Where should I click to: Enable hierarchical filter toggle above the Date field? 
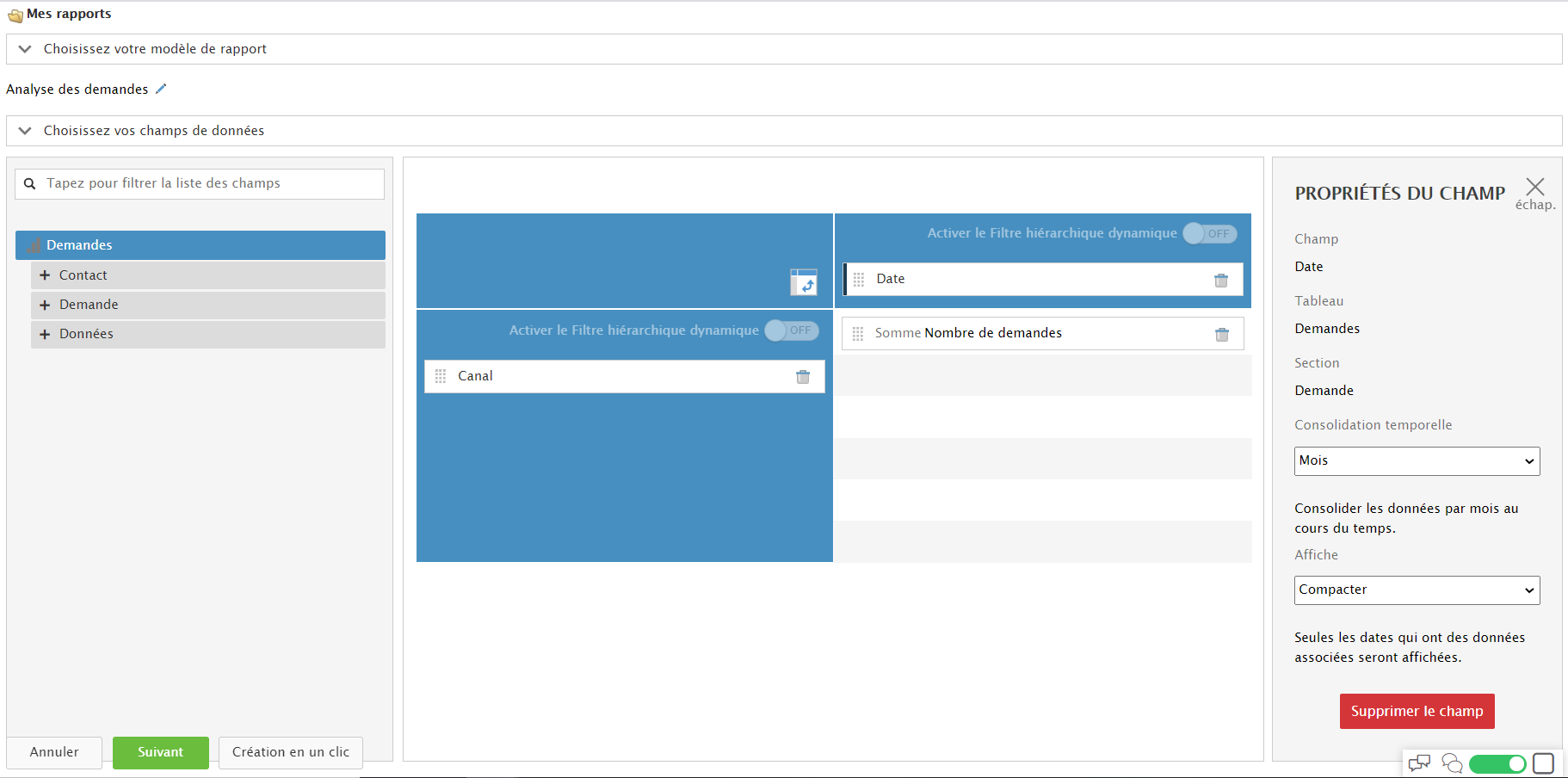point(1209,233)
